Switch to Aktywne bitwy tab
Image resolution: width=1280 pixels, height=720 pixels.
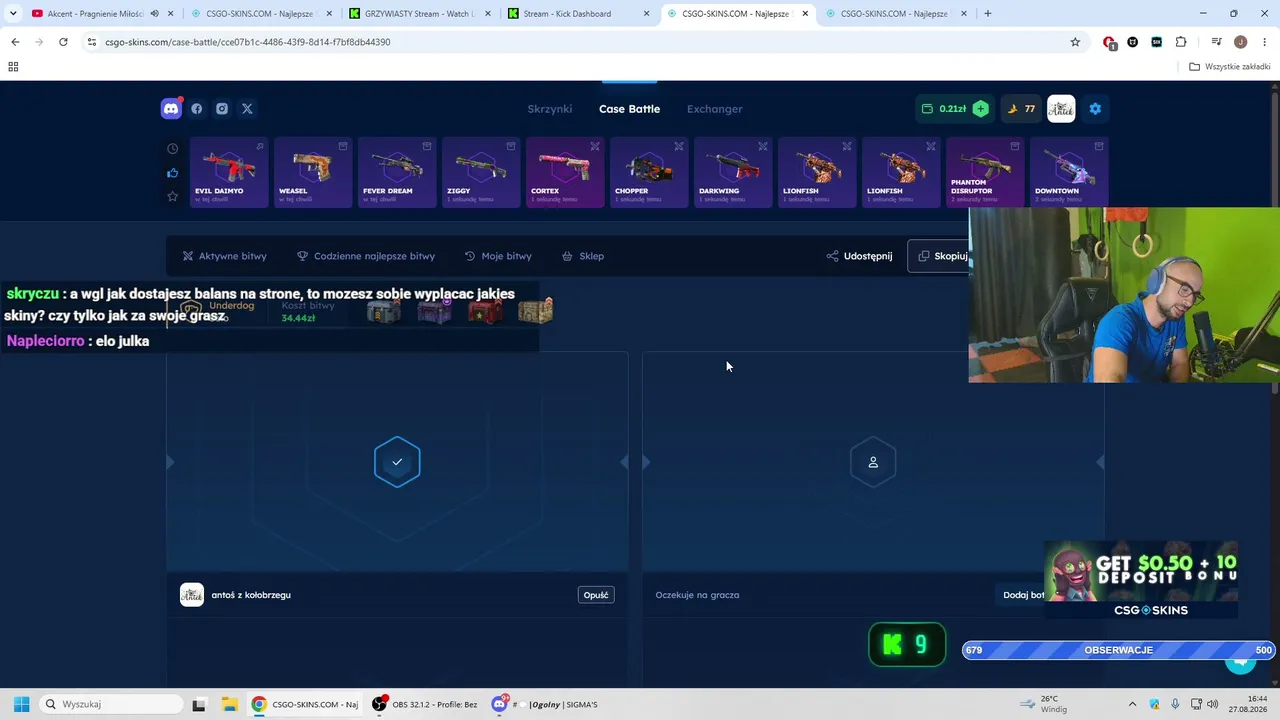(x=224, y=256)
